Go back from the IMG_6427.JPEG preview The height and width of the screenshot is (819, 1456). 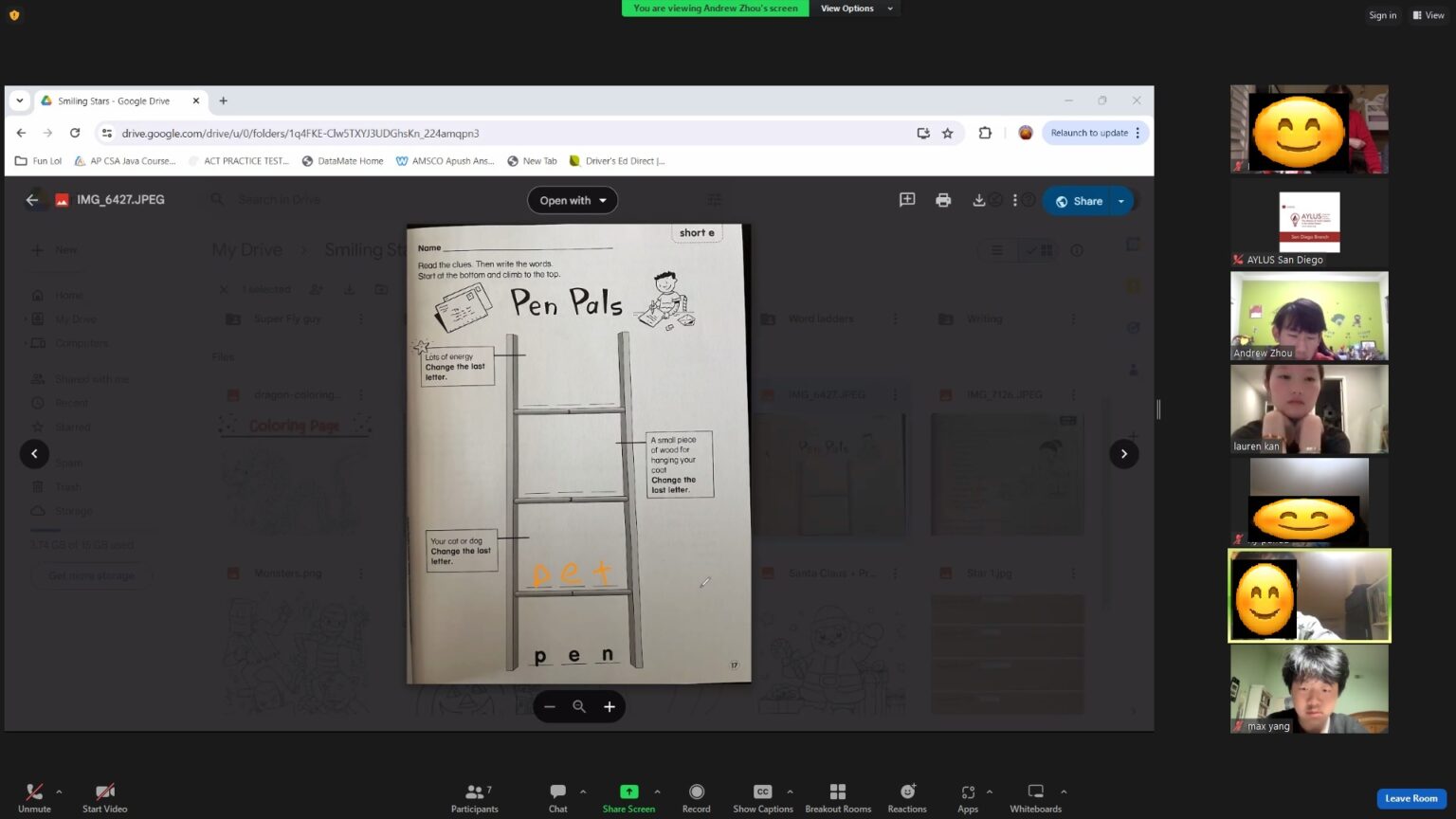tap(32, 200)
